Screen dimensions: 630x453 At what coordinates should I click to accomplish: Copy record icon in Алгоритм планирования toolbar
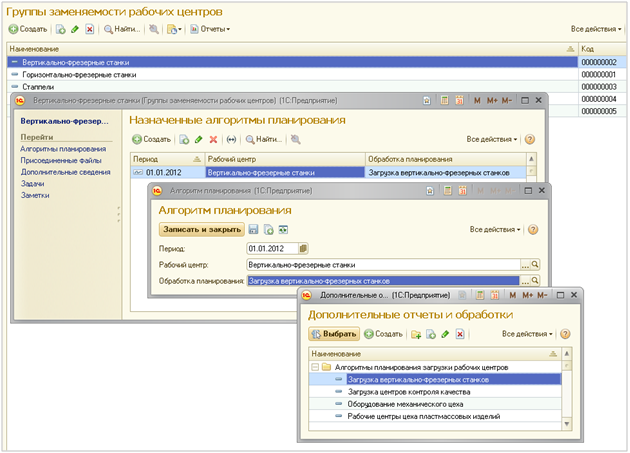pos(268,230)
